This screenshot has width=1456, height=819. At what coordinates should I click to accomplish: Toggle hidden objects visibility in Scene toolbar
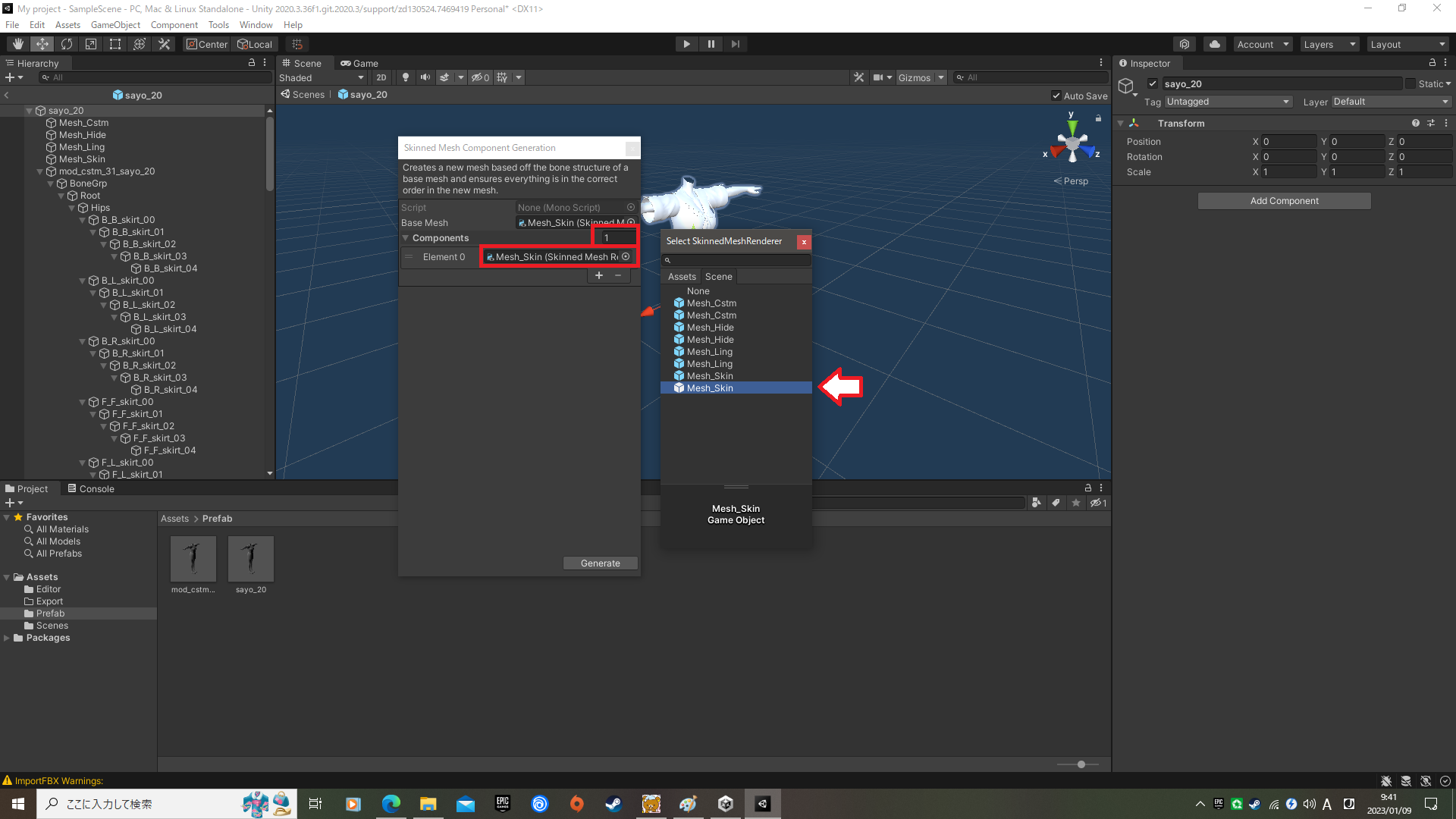pos(480,77)
